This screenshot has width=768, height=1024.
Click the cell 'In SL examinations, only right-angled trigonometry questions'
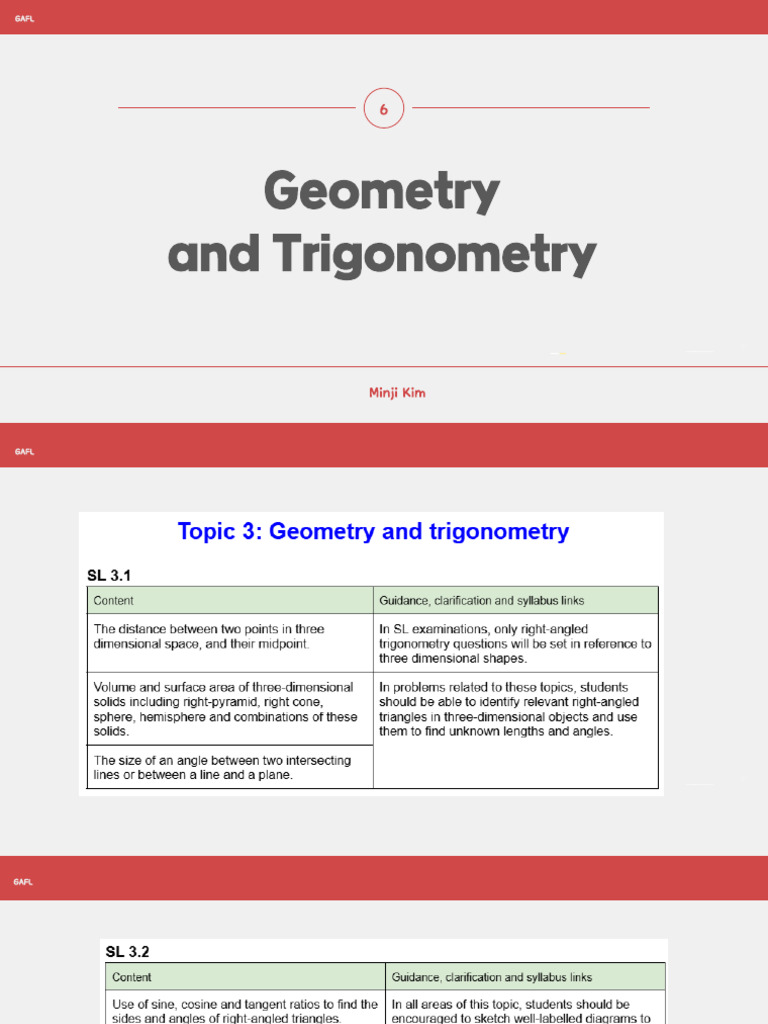tap(516, 643)
